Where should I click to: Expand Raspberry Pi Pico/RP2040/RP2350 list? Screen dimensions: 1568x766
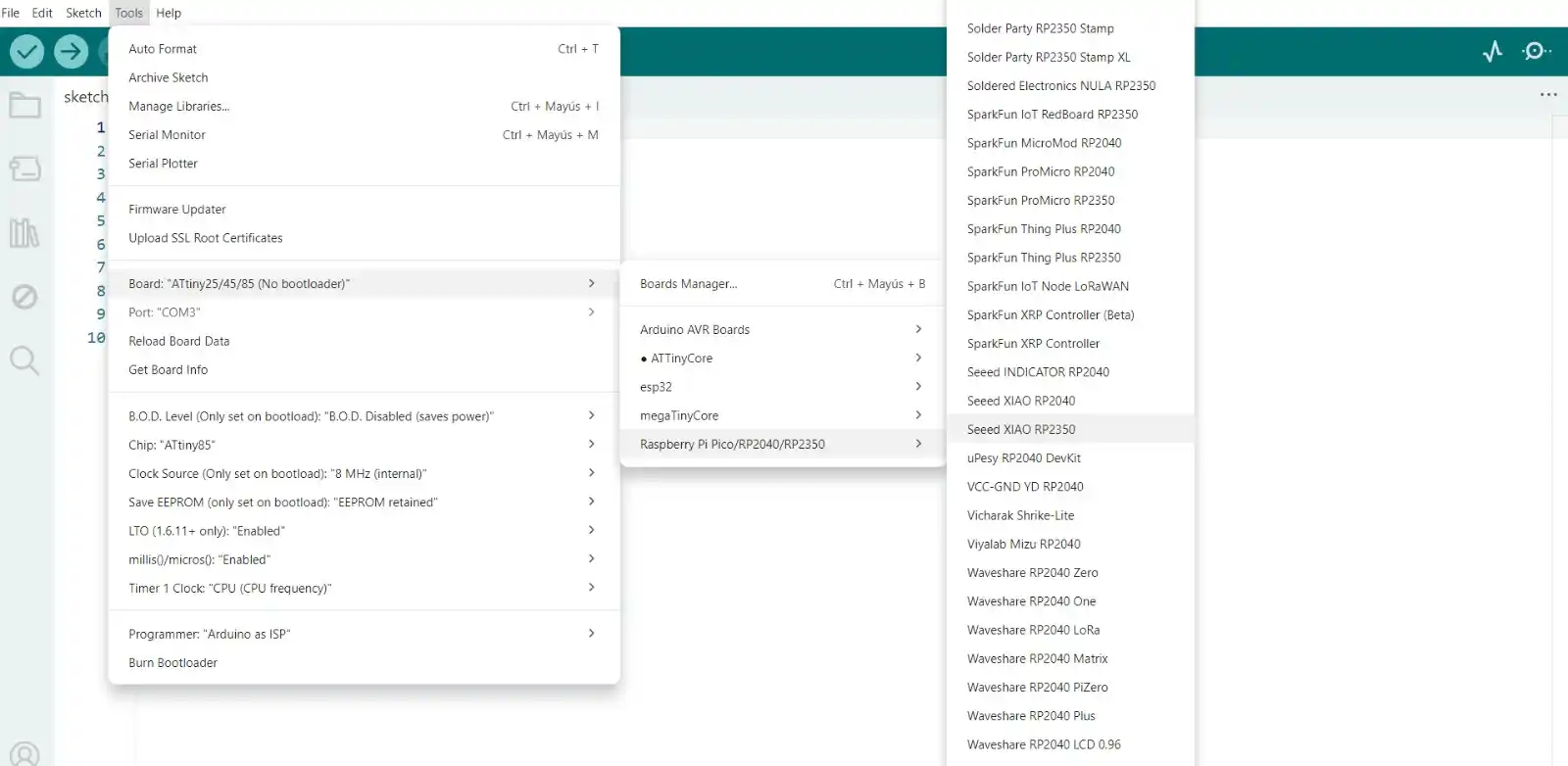[x=782, y=444]
